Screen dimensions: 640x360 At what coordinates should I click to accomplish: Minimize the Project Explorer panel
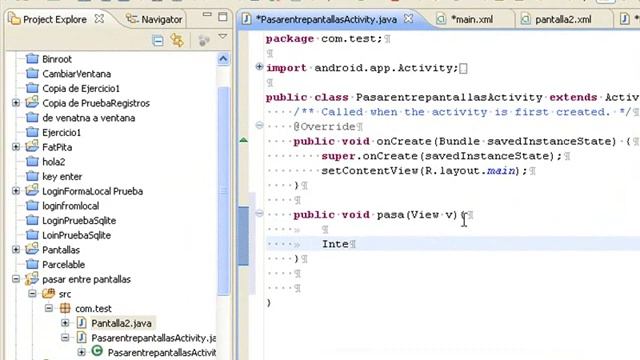click(207, 15)
